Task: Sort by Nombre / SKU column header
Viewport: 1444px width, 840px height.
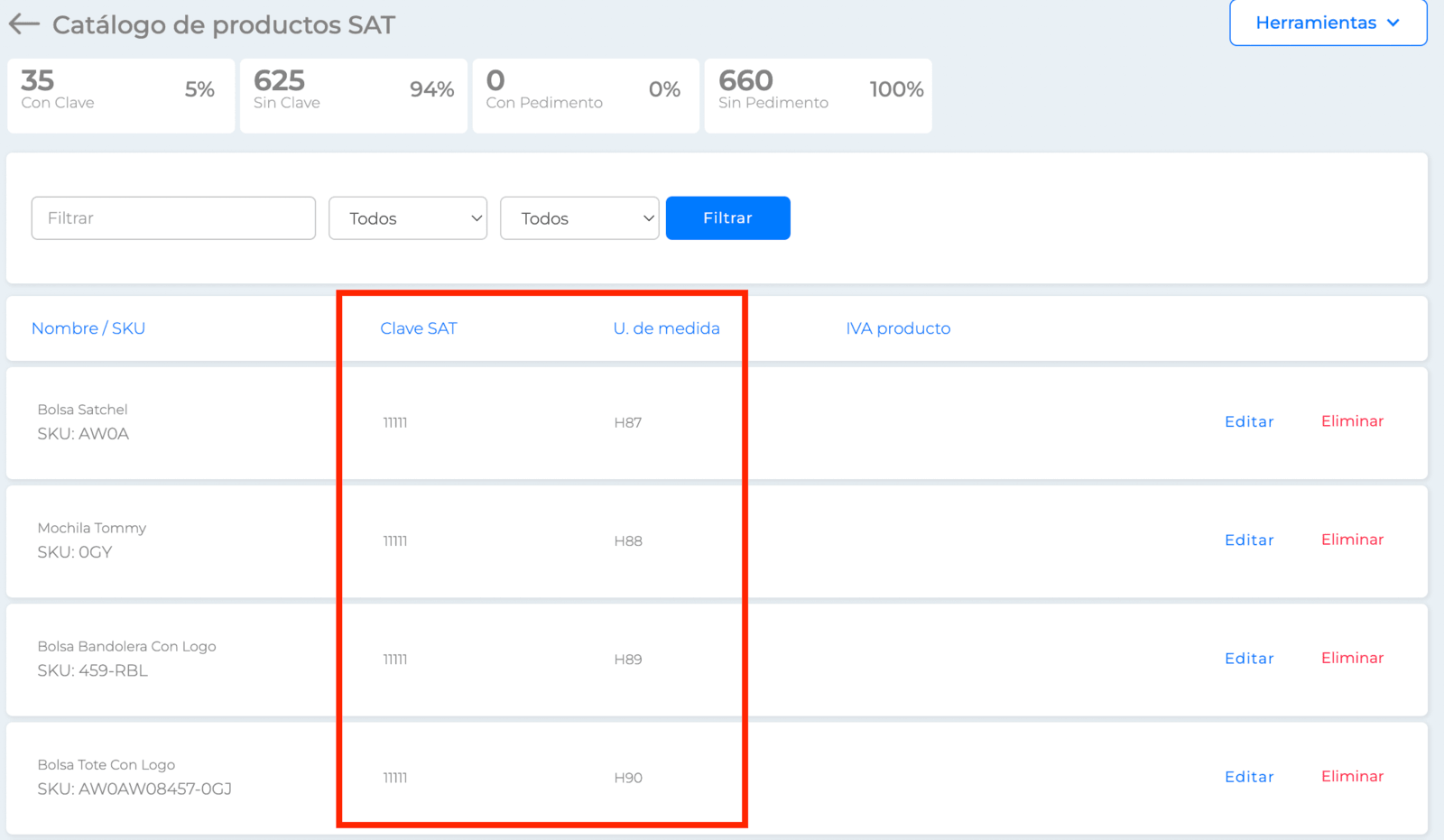Action: click(88, 328)
